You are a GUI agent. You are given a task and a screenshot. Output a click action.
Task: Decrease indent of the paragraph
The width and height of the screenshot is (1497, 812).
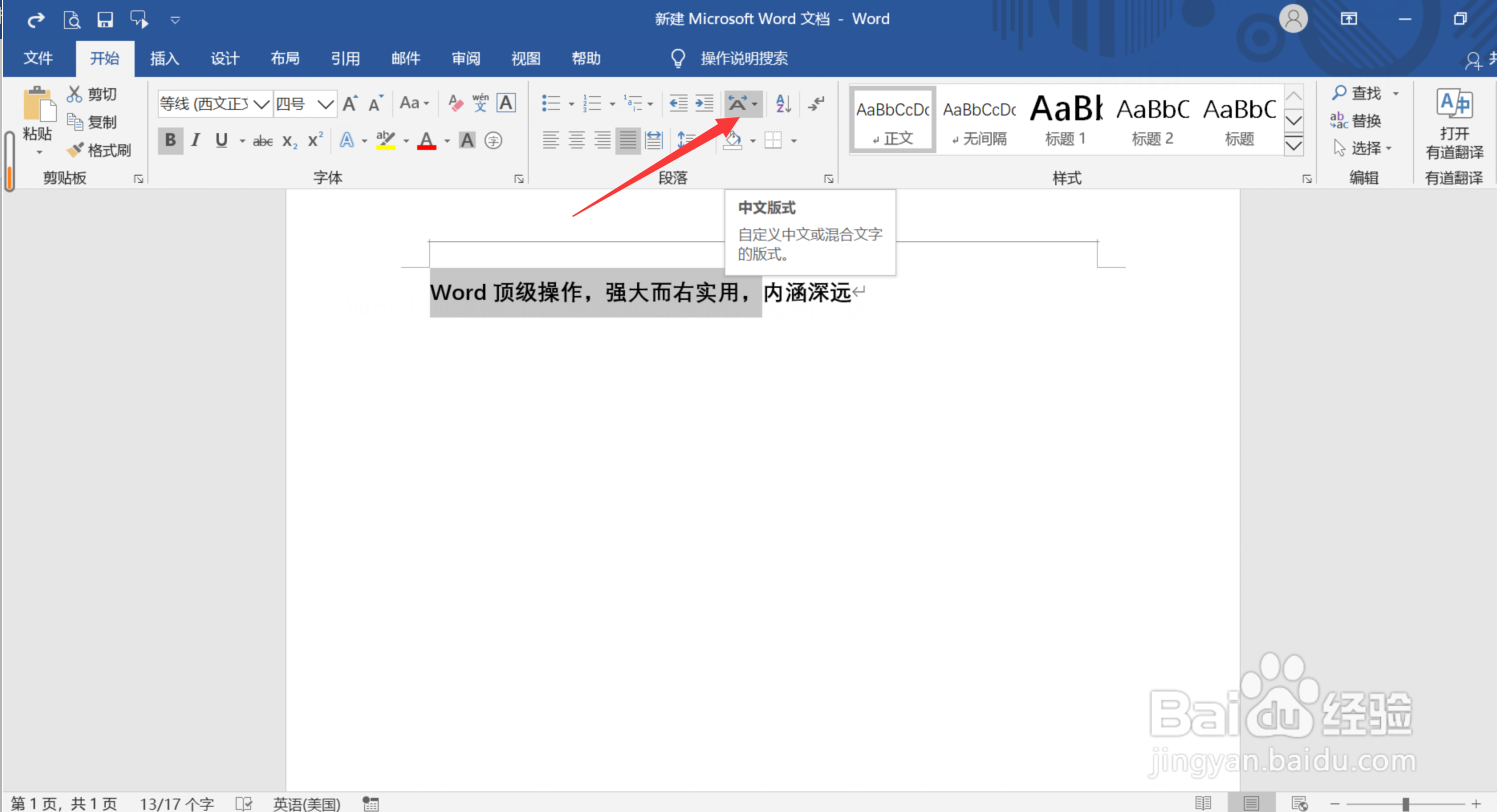coord(678,103)
